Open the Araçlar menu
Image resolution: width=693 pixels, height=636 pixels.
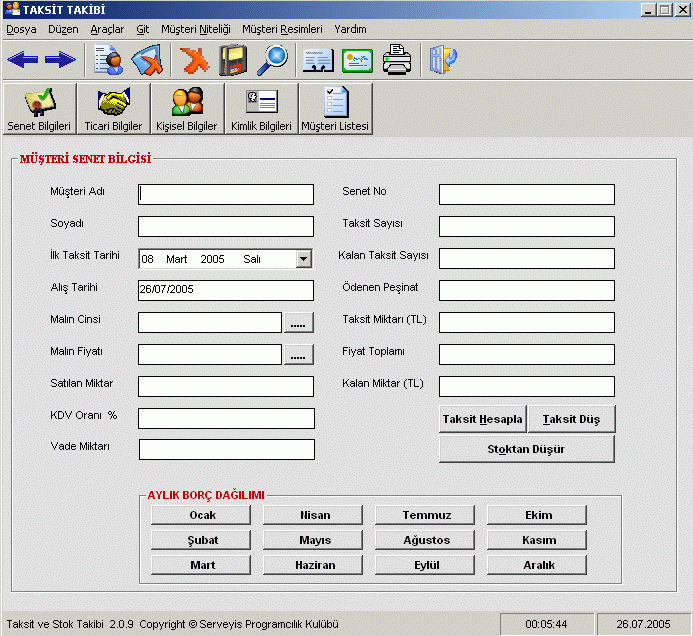[x=107, y=30]
